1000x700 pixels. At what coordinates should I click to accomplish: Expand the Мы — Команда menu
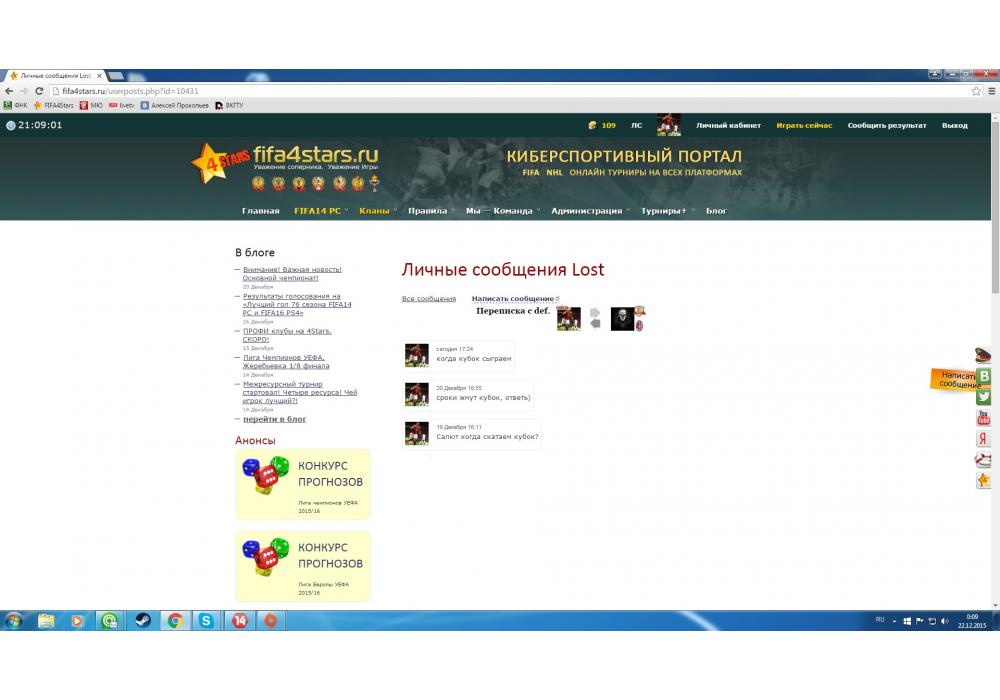(x=499, y=211)
